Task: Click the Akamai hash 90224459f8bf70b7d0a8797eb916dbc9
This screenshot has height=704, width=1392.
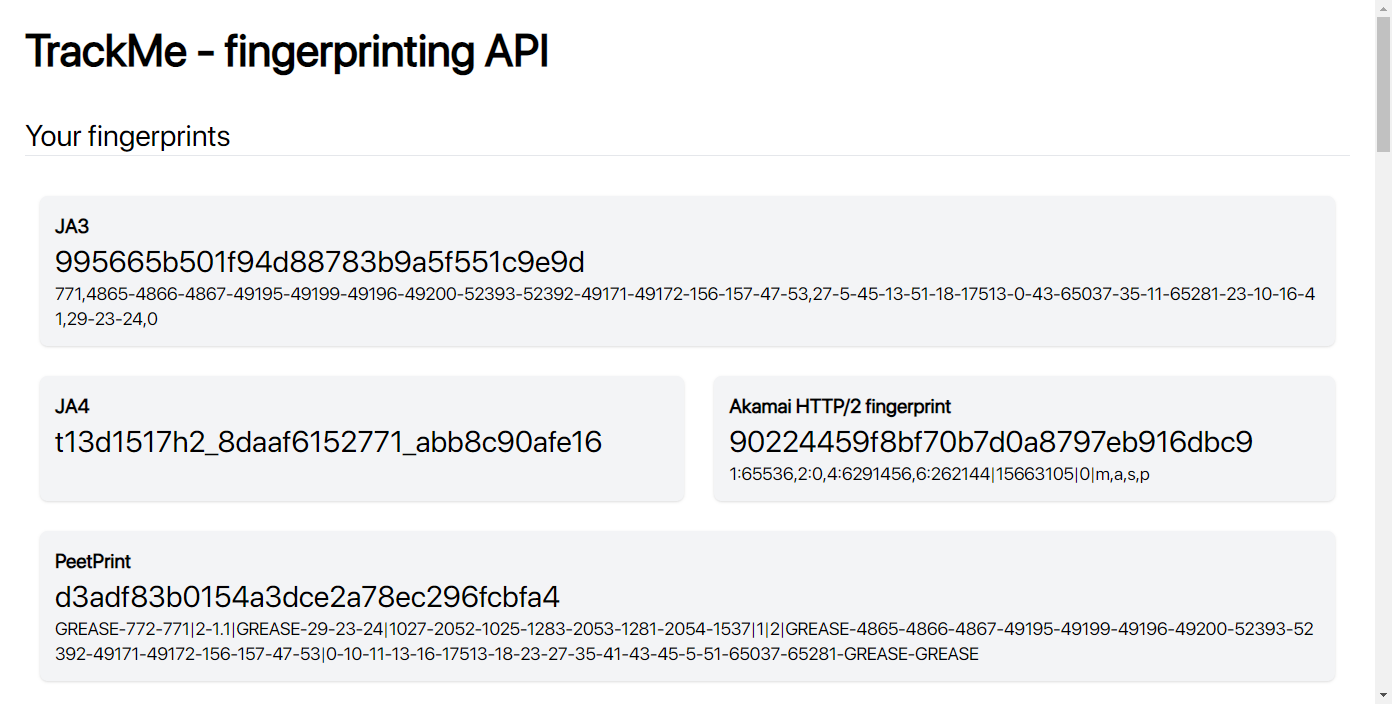Action: pyautogui.click(x=991, y=442)
